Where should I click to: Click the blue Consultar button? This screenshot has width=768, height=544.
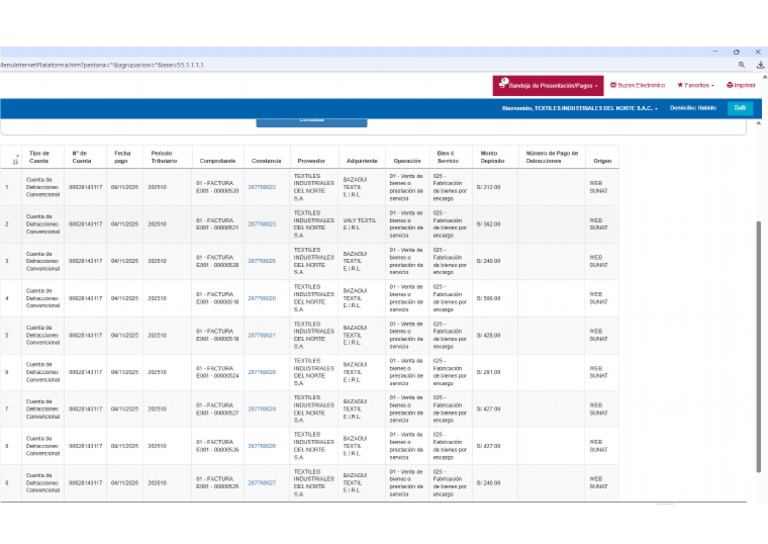[312, 121]
